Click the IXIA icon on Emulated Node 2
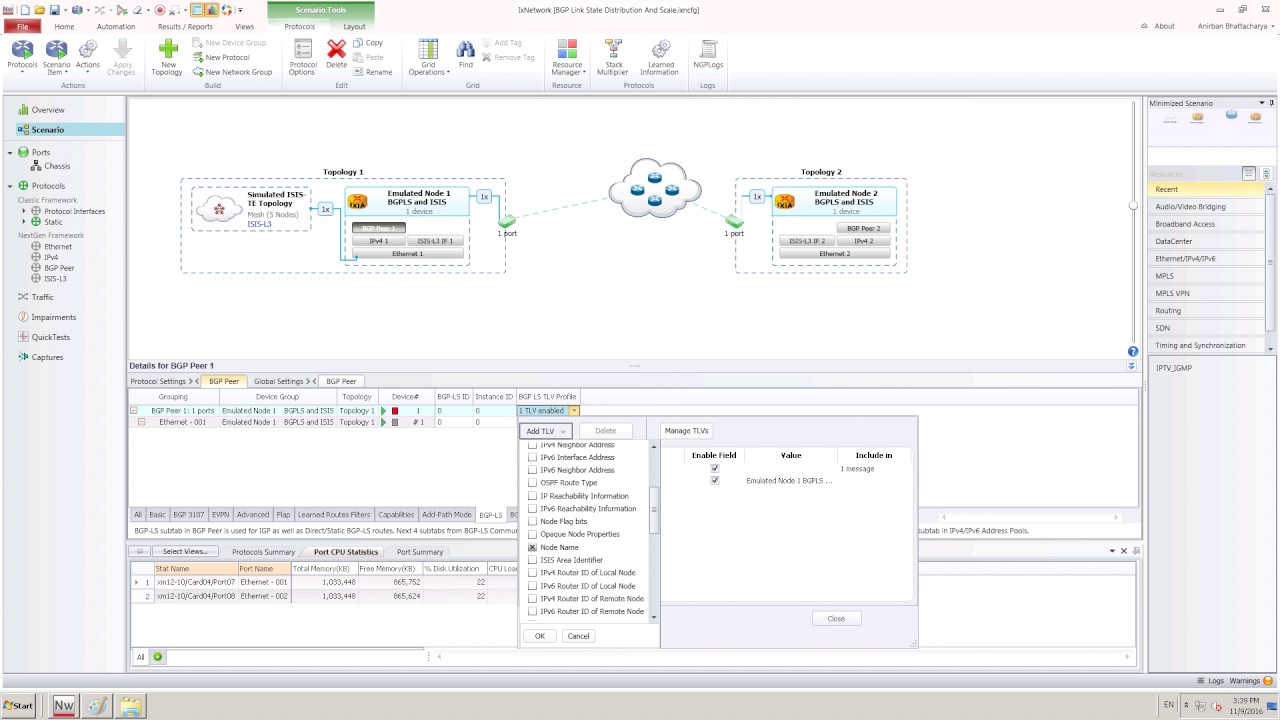The image size is (1280, 720). tap(785, 203)
